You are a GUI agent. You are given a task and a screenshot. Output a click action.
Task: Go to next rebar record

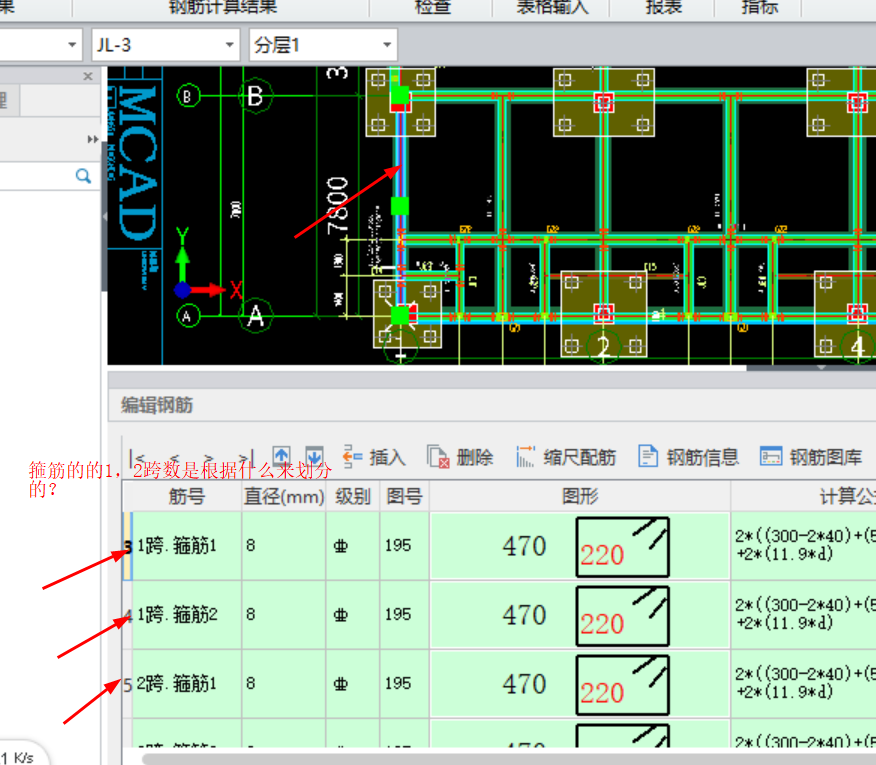tap(210, 458)
